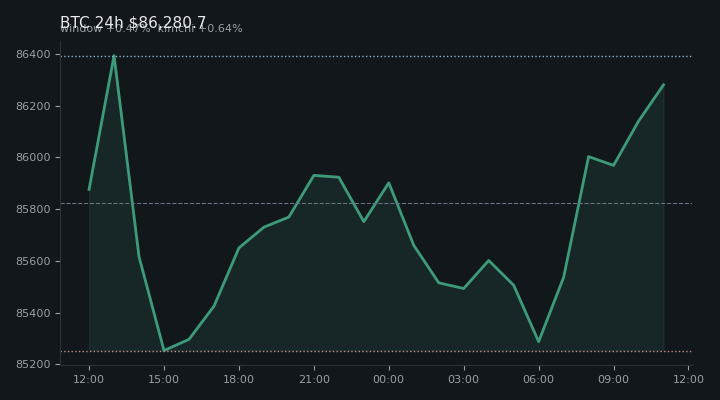Click the price line's first data point
The height and width of the screenshot is (400, 720).
coord(89,190)
